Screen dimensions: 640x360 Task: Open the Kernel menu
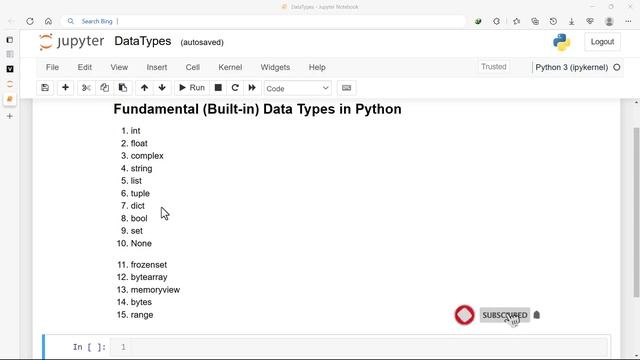tap(230, 67)
